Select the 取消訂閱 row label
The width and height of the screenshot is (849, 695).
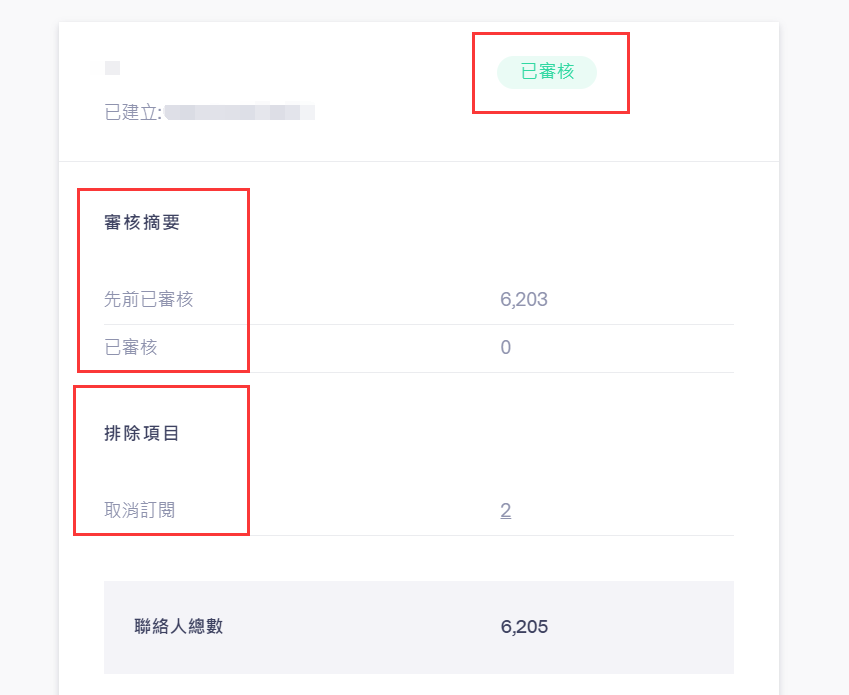coord(139,511)
